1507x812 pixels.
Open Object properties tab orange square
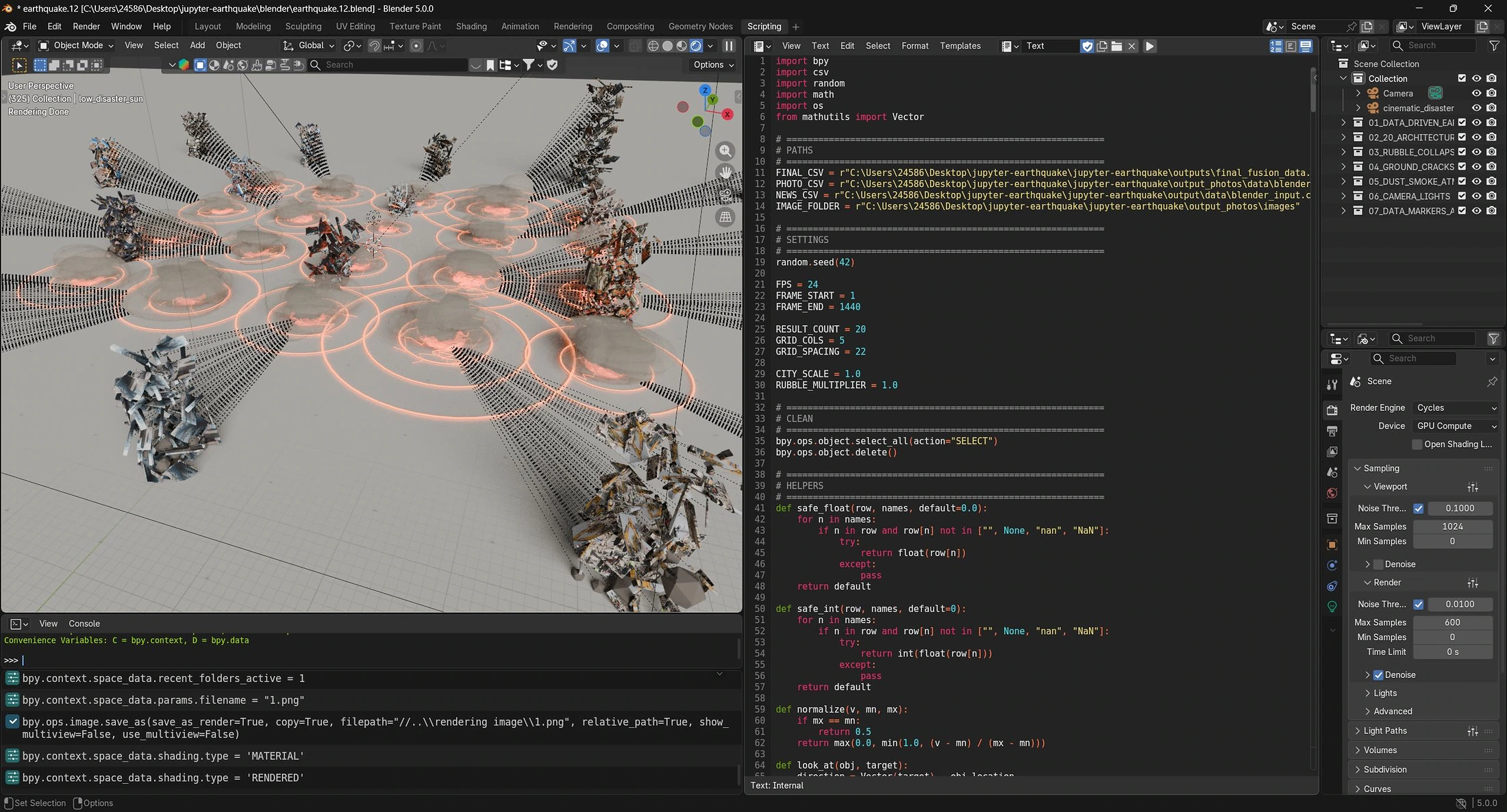click(1332, 545)
